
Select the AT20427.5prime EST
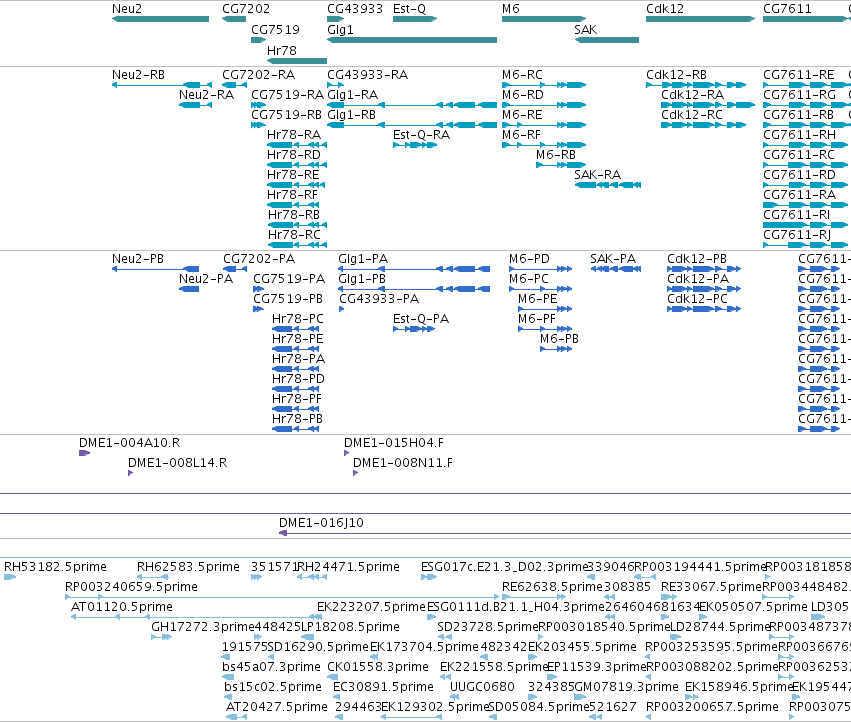tap(236, 717)
